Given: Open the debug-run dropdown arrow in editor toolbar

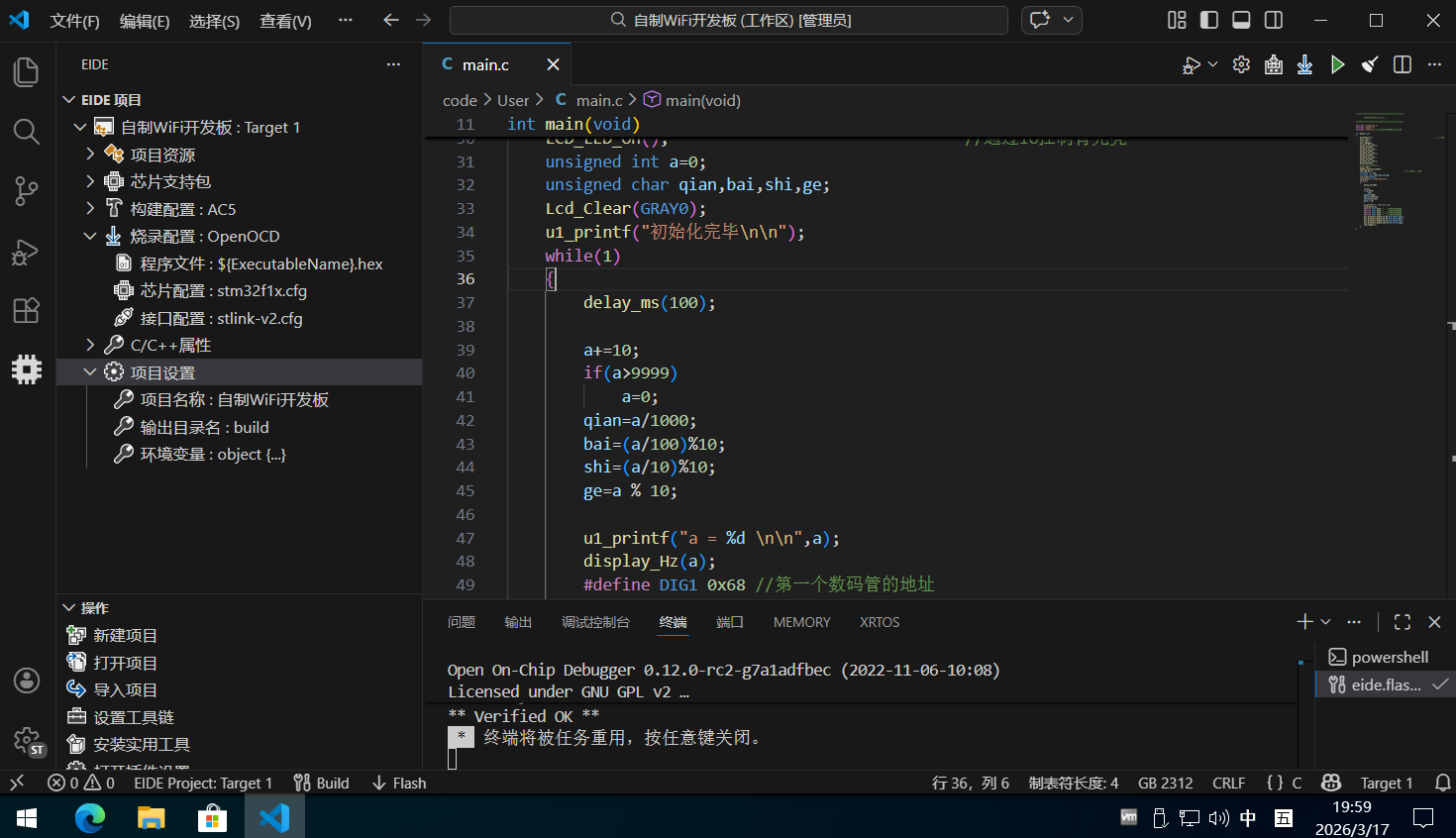Looking at the screenshot, I should pyautogui.click(x=1213, y=65).
